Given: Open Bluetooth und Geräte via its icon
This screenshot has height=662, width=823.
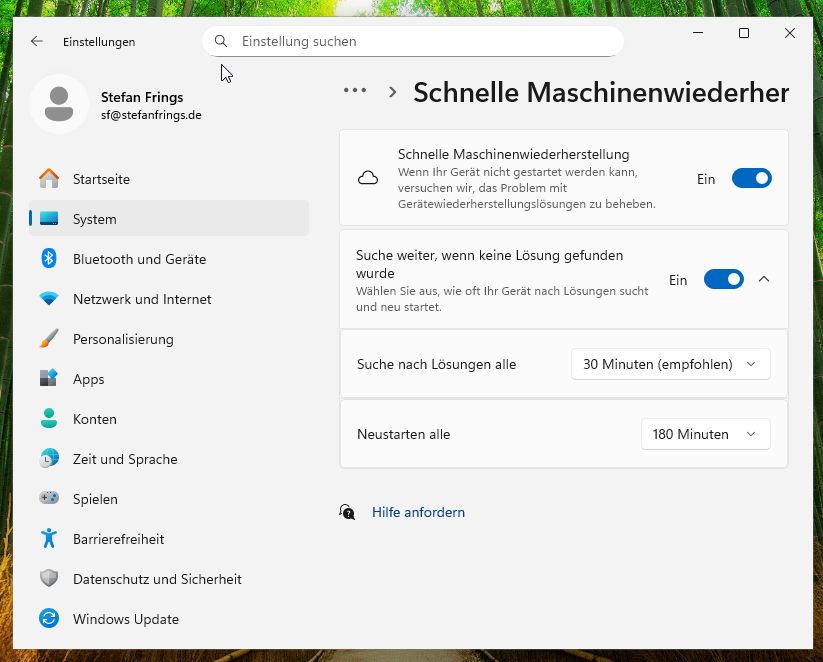Looking at the screenshot, I should 49,259.
